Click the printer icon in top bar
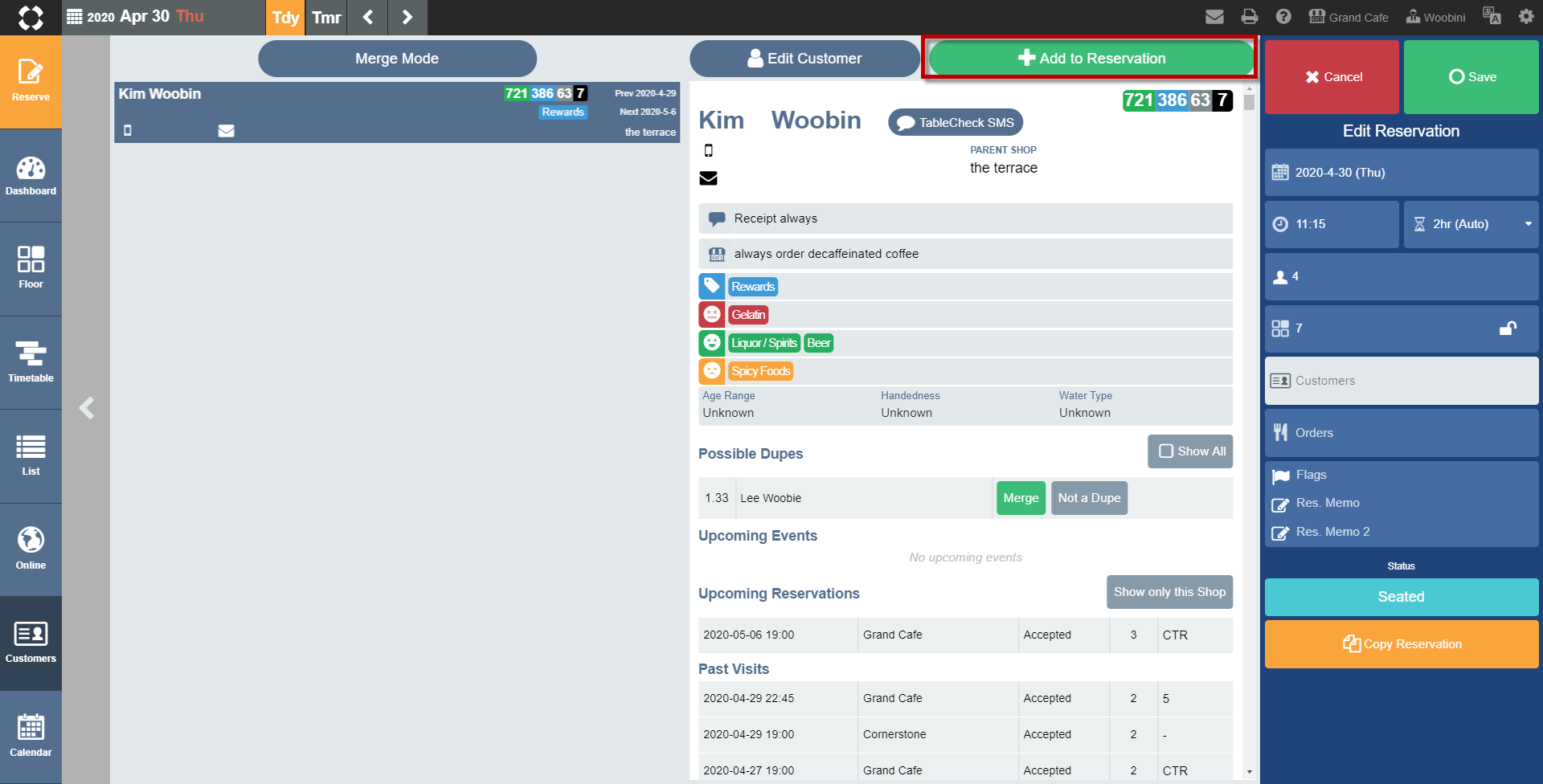The image size is (1543, 784). [1249, 17]
